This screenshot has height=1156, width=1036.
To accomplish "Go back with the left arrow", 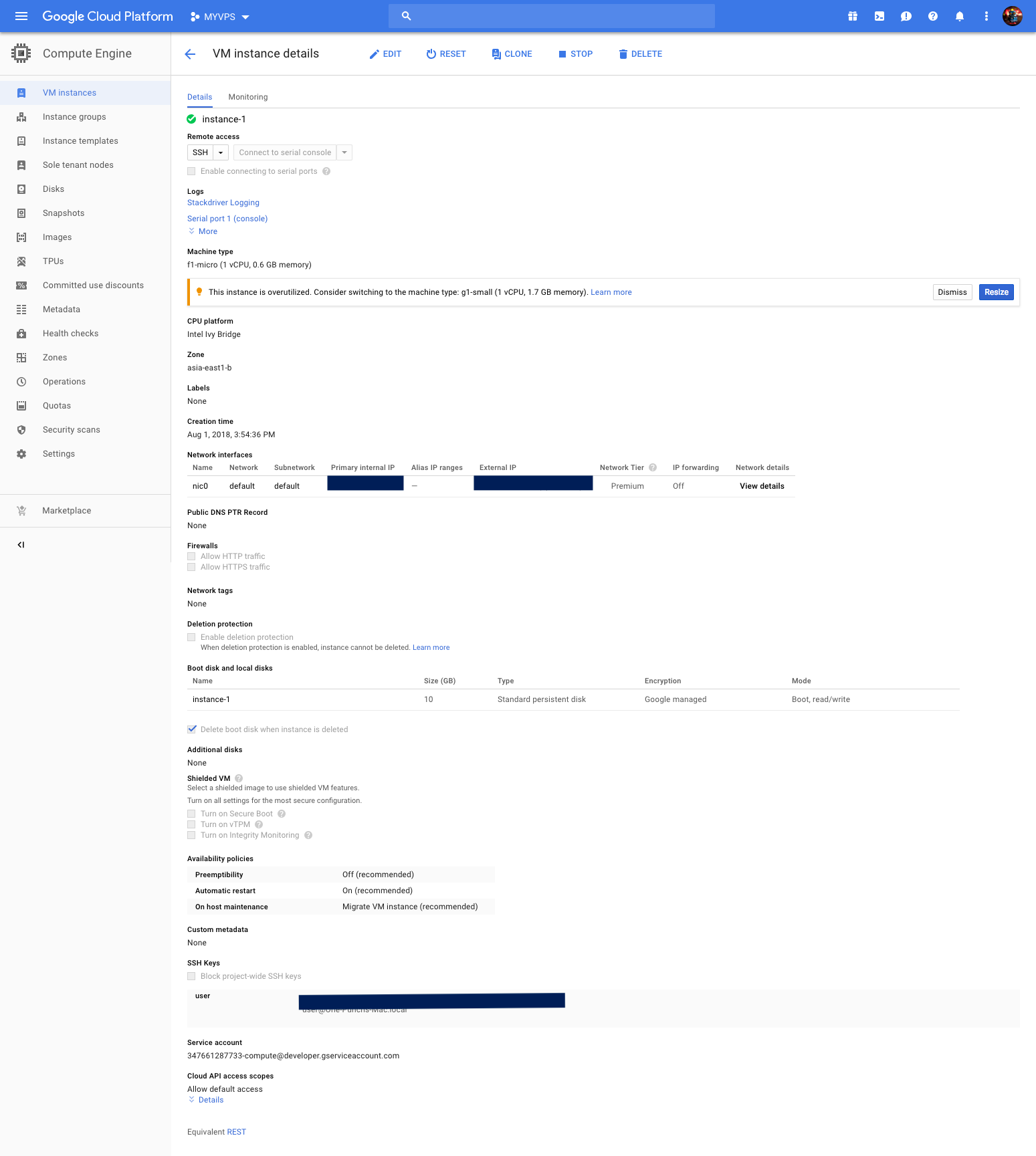I will click(x=190, y=54).
